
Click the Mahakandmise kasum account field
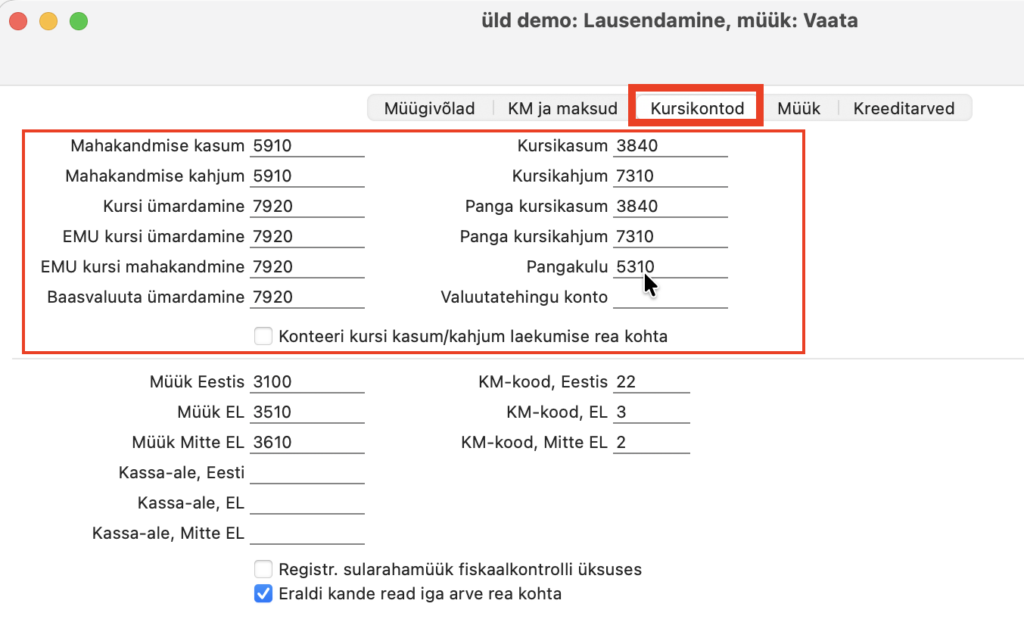[x=307, y=146]
